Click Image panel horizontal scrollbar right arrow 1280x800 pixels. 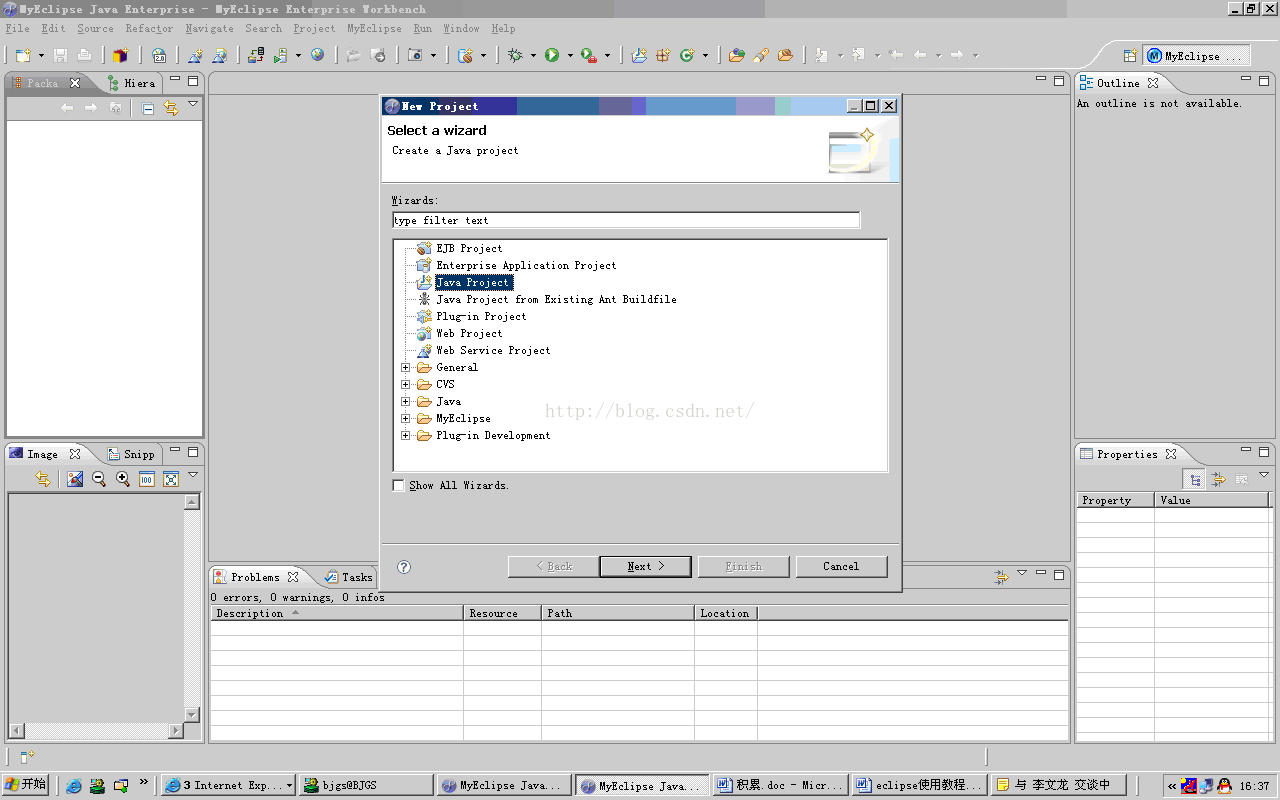pos(176,731)
